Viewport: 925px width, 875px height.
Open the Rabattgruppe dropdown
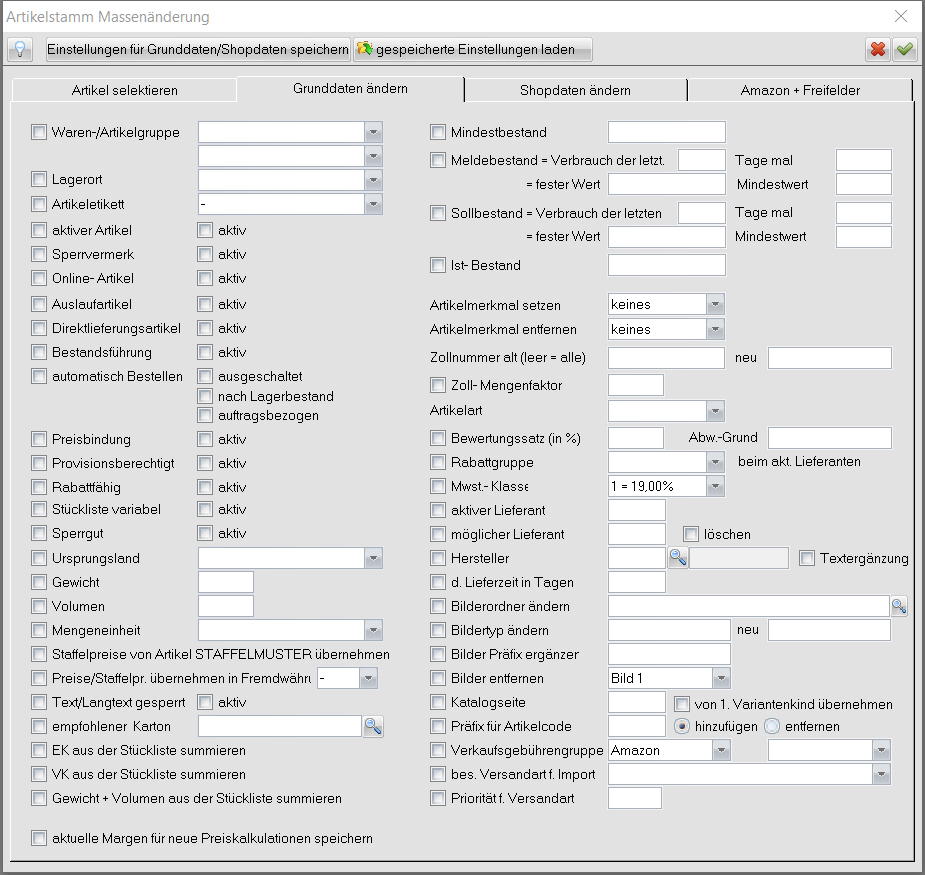716,462
